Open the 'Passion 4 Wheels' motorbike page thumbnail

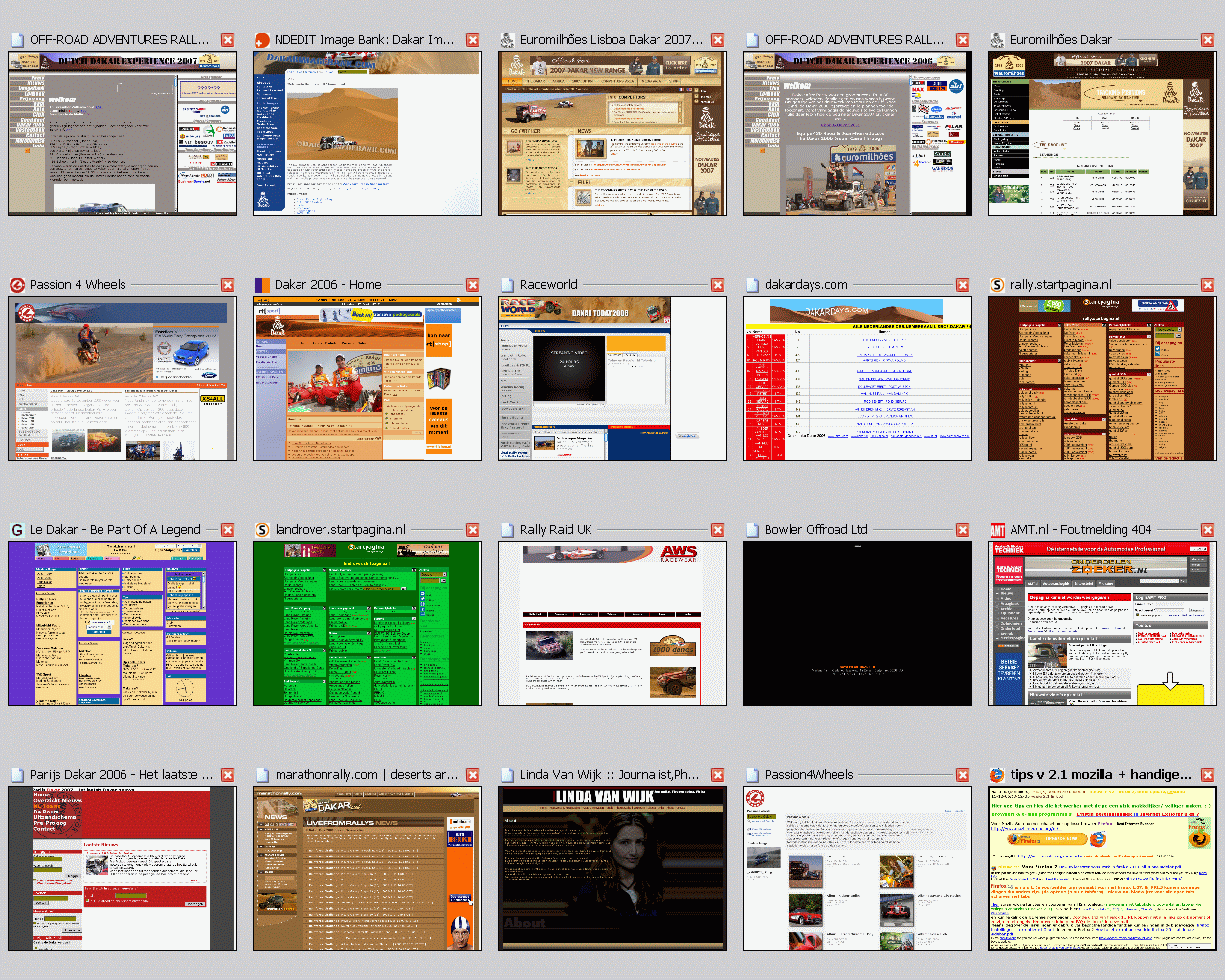pyautogui.click(x=122, y=379)
